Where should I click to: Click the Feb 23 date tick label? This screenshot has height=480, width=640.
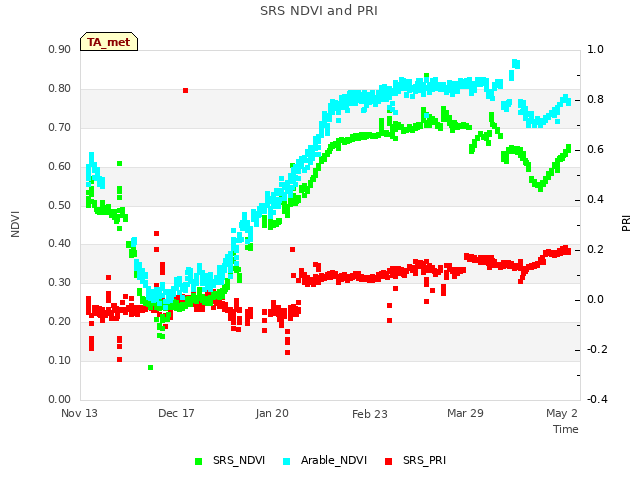tap(369, 414)
